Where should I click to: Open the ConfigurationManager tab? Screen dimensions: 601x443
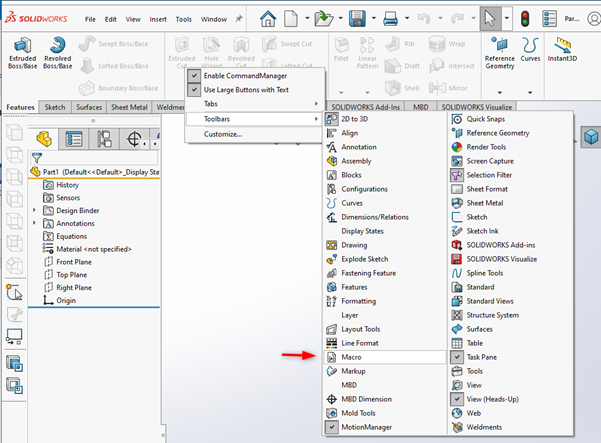coord(104,138)
